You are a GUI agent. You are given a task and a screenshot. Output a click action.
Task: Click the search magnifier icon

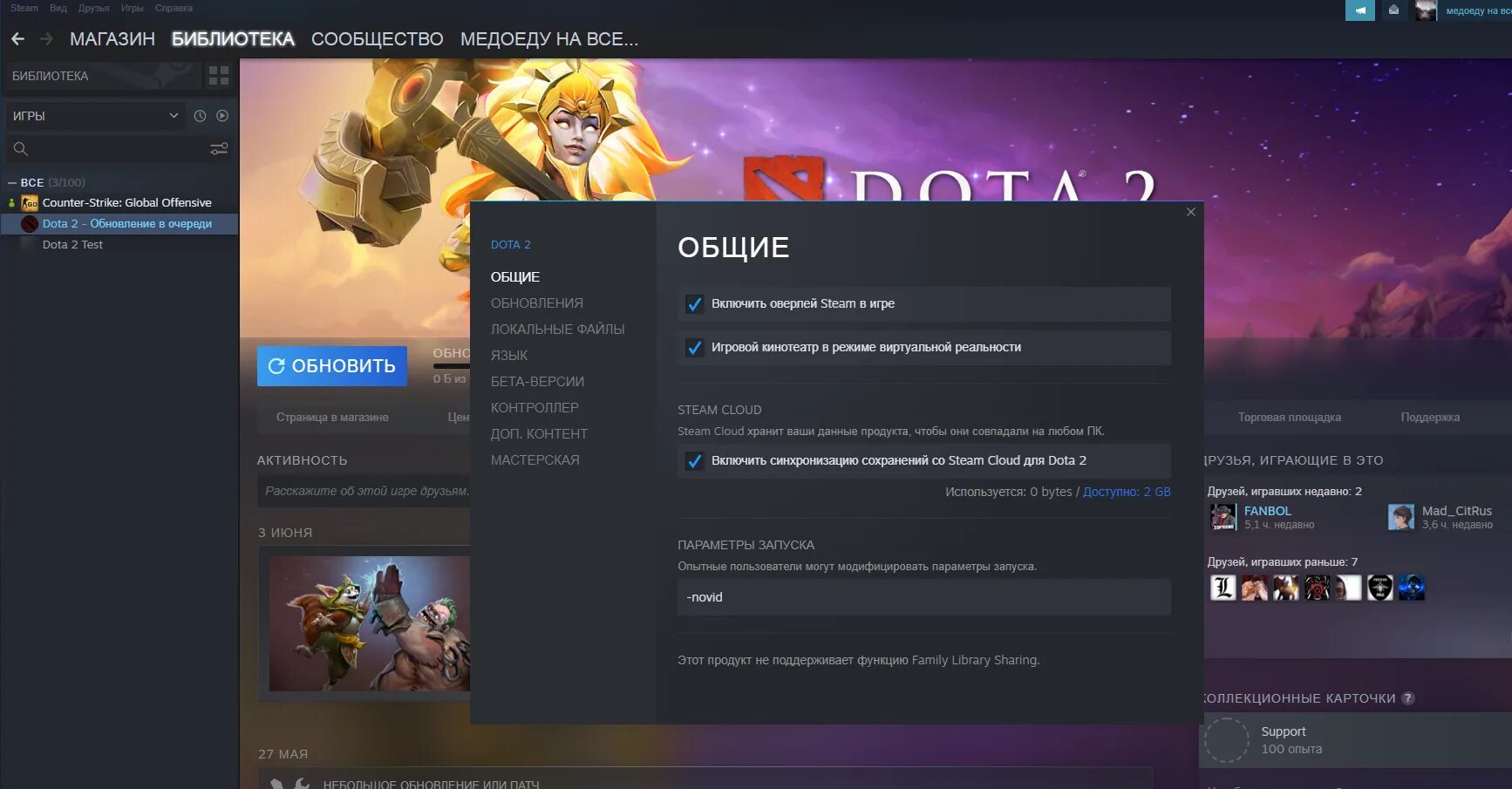(x=21, y=149)
